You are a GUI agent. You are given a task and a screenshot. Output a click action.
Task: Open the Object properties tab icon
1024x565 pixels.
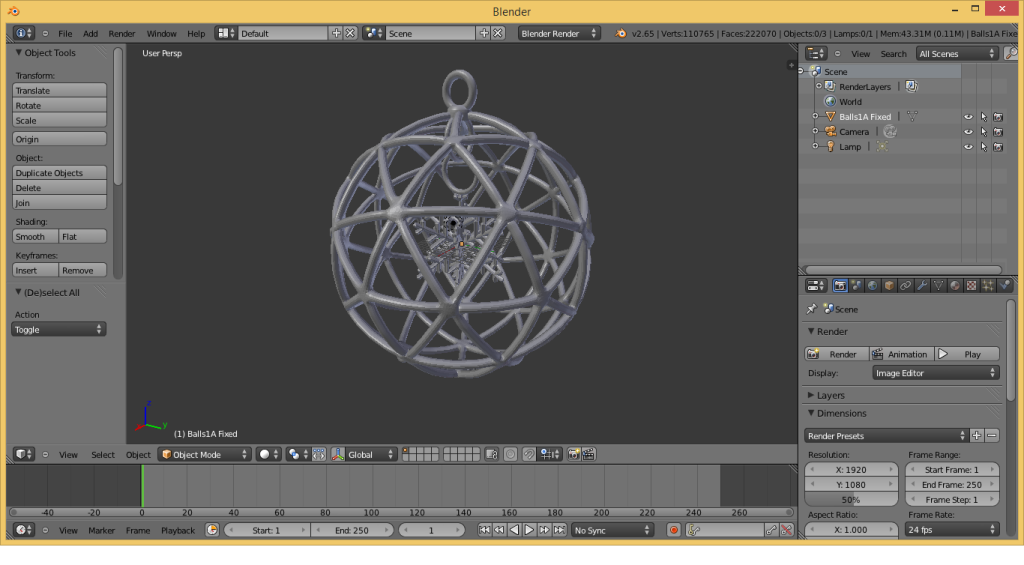889,286
